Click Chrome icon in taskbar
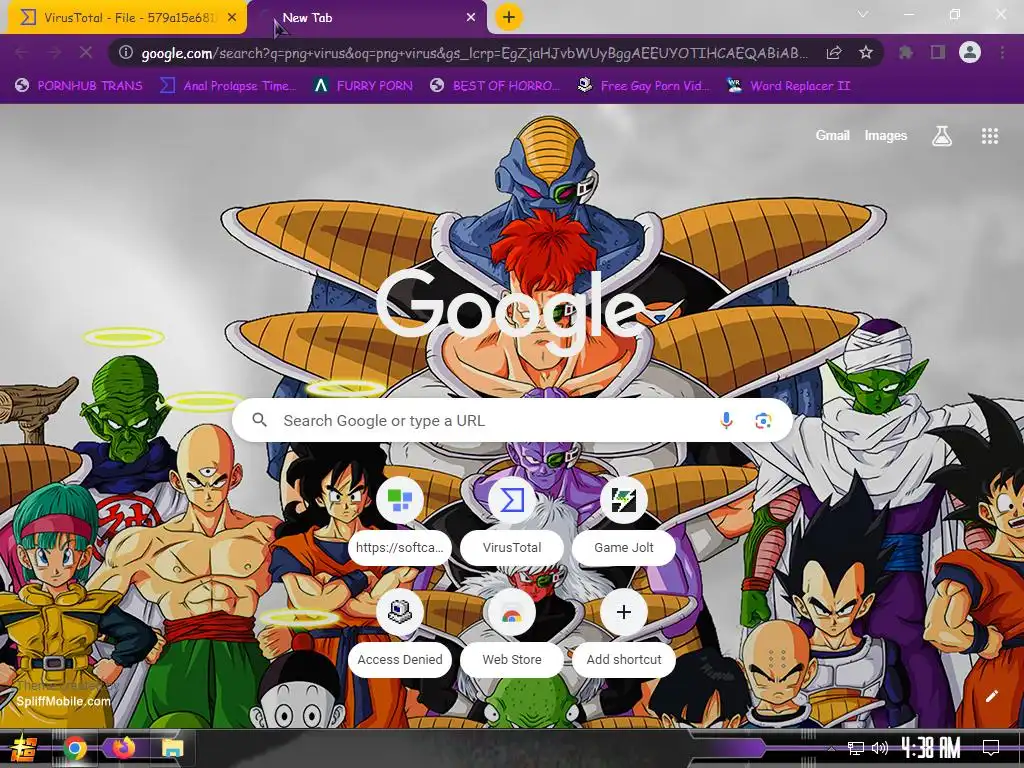Image resolution: width=1024 pixels, height=768 pixels. click(75, 748)
